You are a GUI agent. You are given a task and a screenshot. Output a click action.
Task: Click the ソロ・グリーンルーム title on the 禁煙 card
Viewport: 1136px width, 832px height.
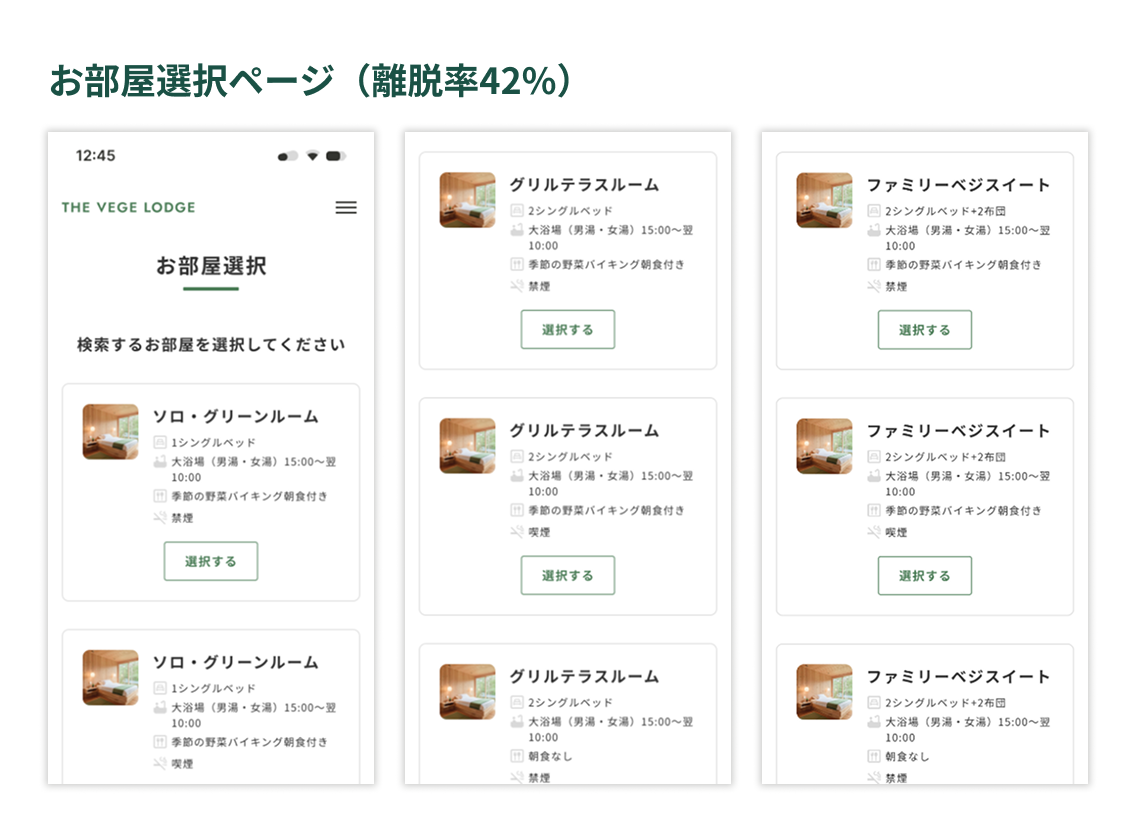235,417
